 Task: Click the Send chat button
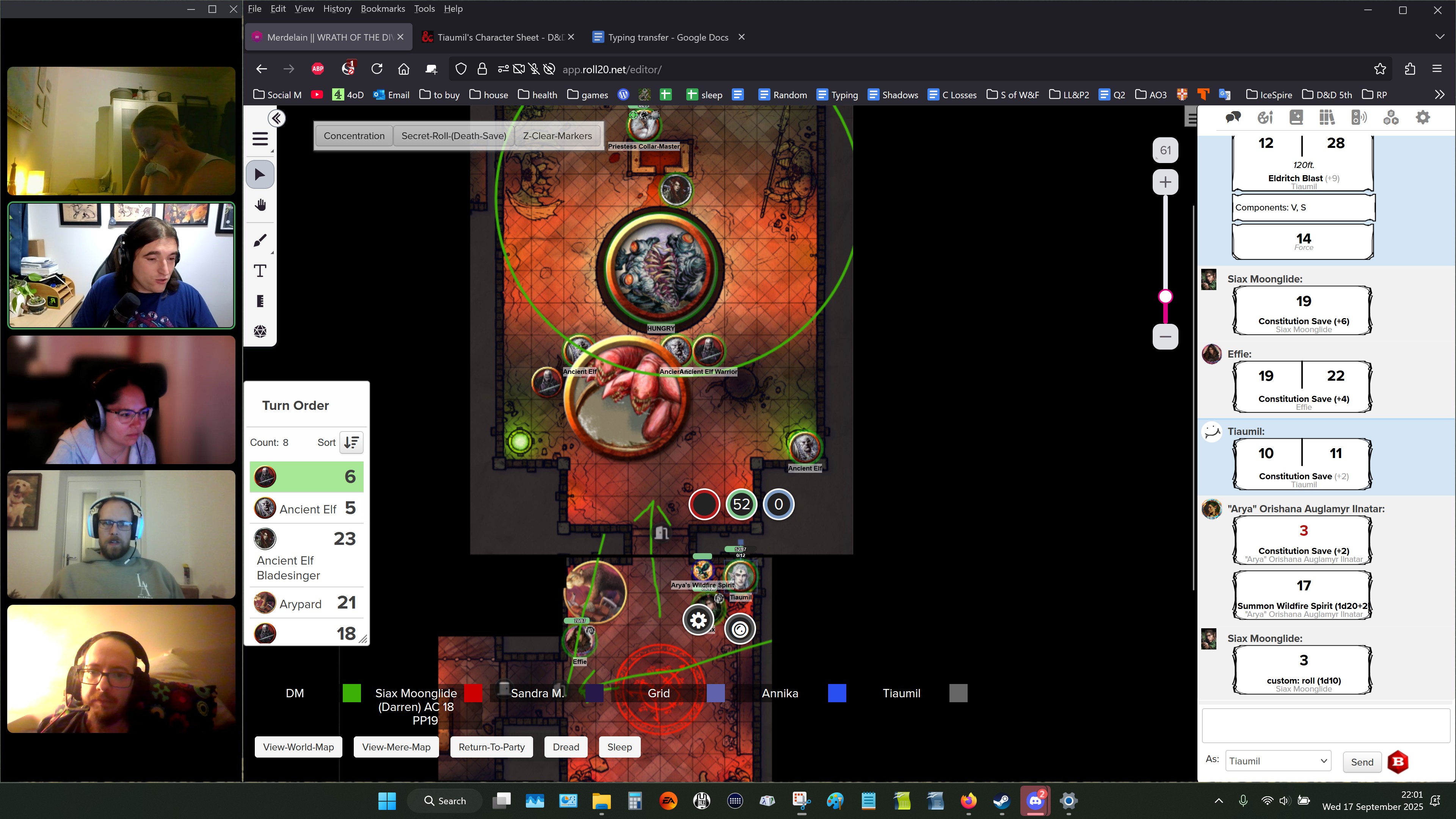tap(1362, 762)
